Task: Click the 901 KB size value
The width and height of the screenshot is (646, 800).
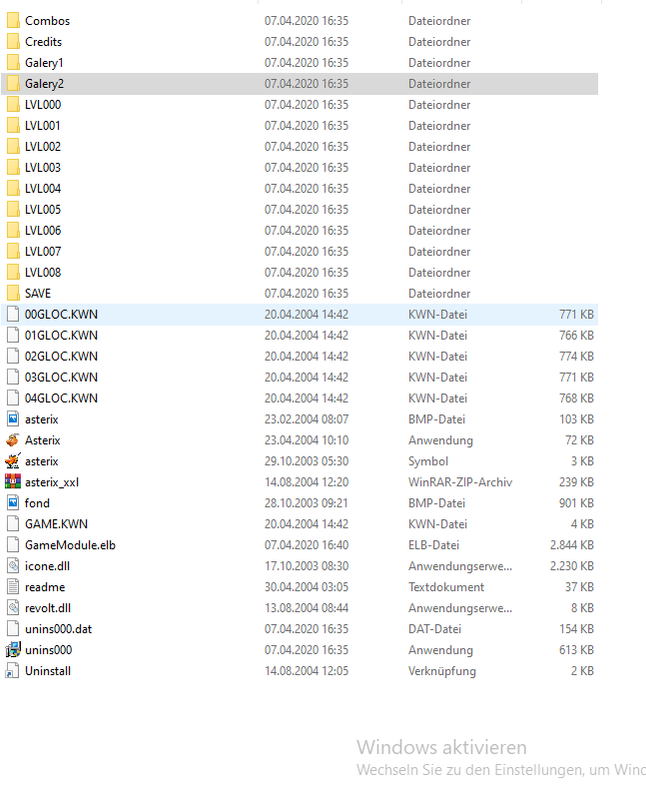Action: coord(576,503)
